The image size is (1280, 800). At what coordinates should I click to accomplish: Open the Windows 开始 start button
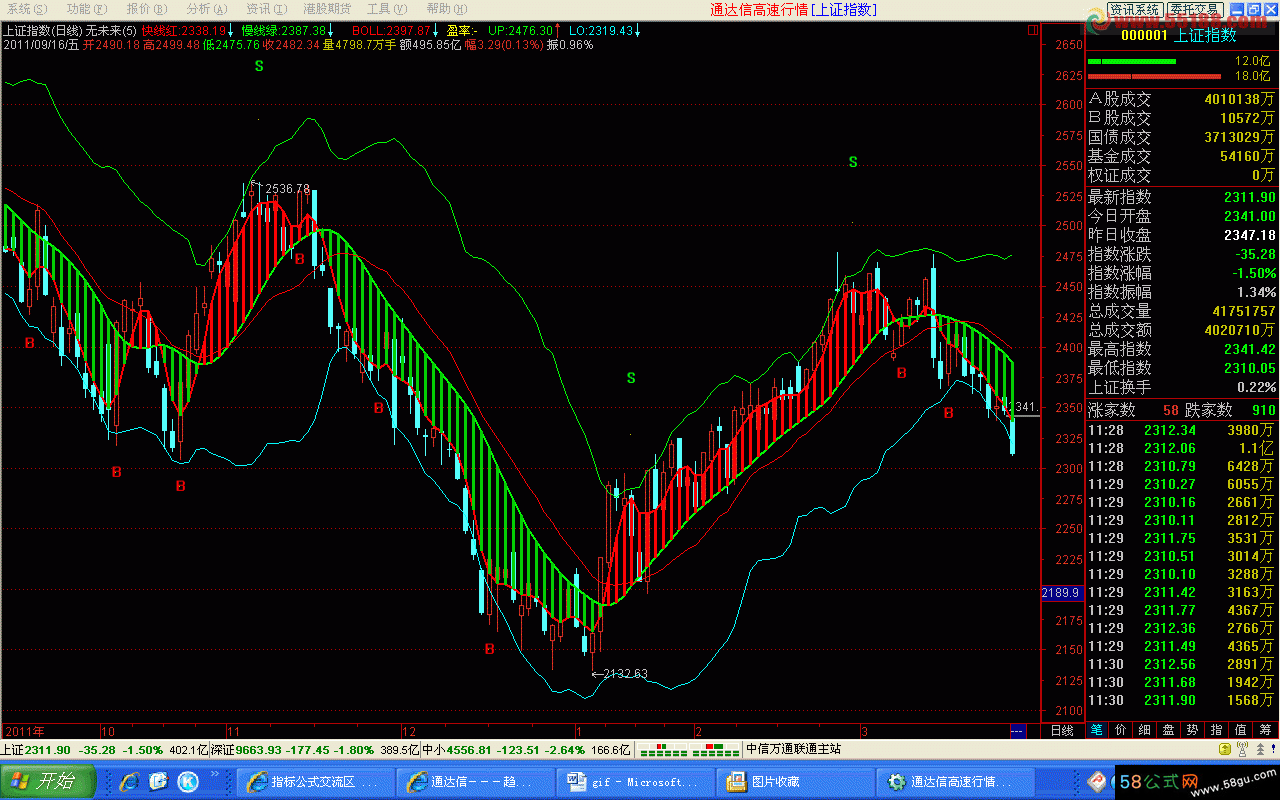coord(48,781)
